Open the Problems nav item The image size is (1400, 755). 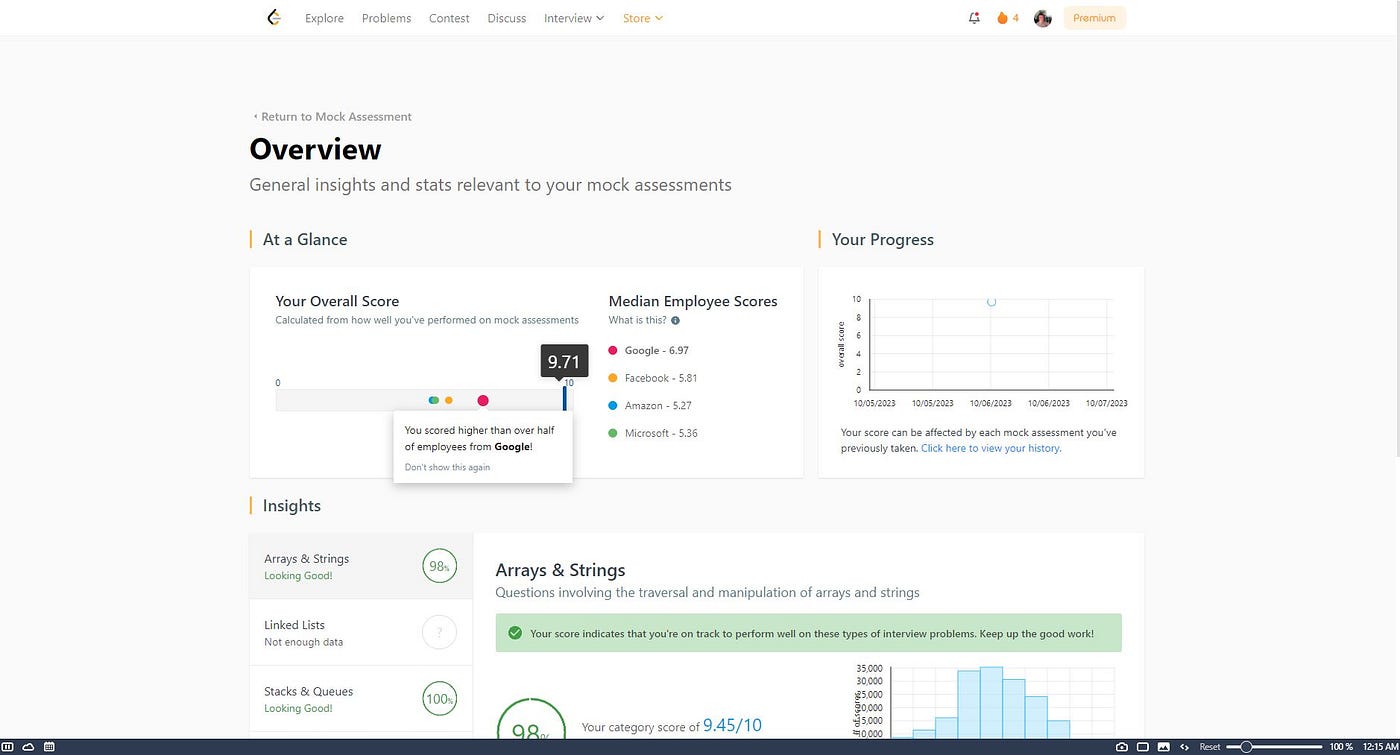[x=386, y=18]
